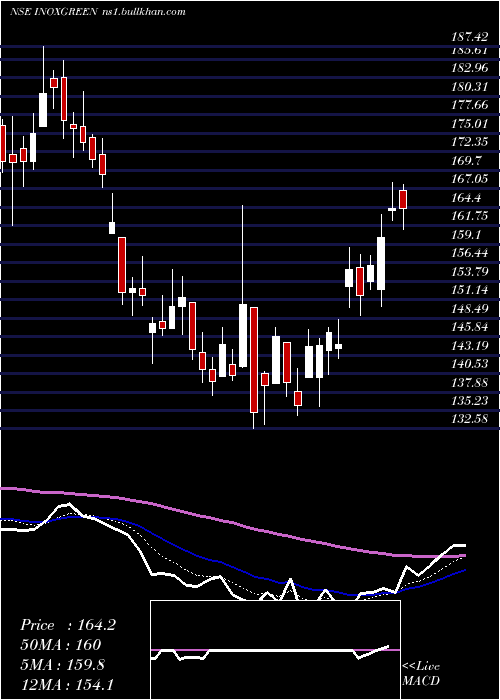The width and height of the screenshot is (500, 700).
Task: Select the tallest red candle bottoming near 135
Action: point(254,360)
